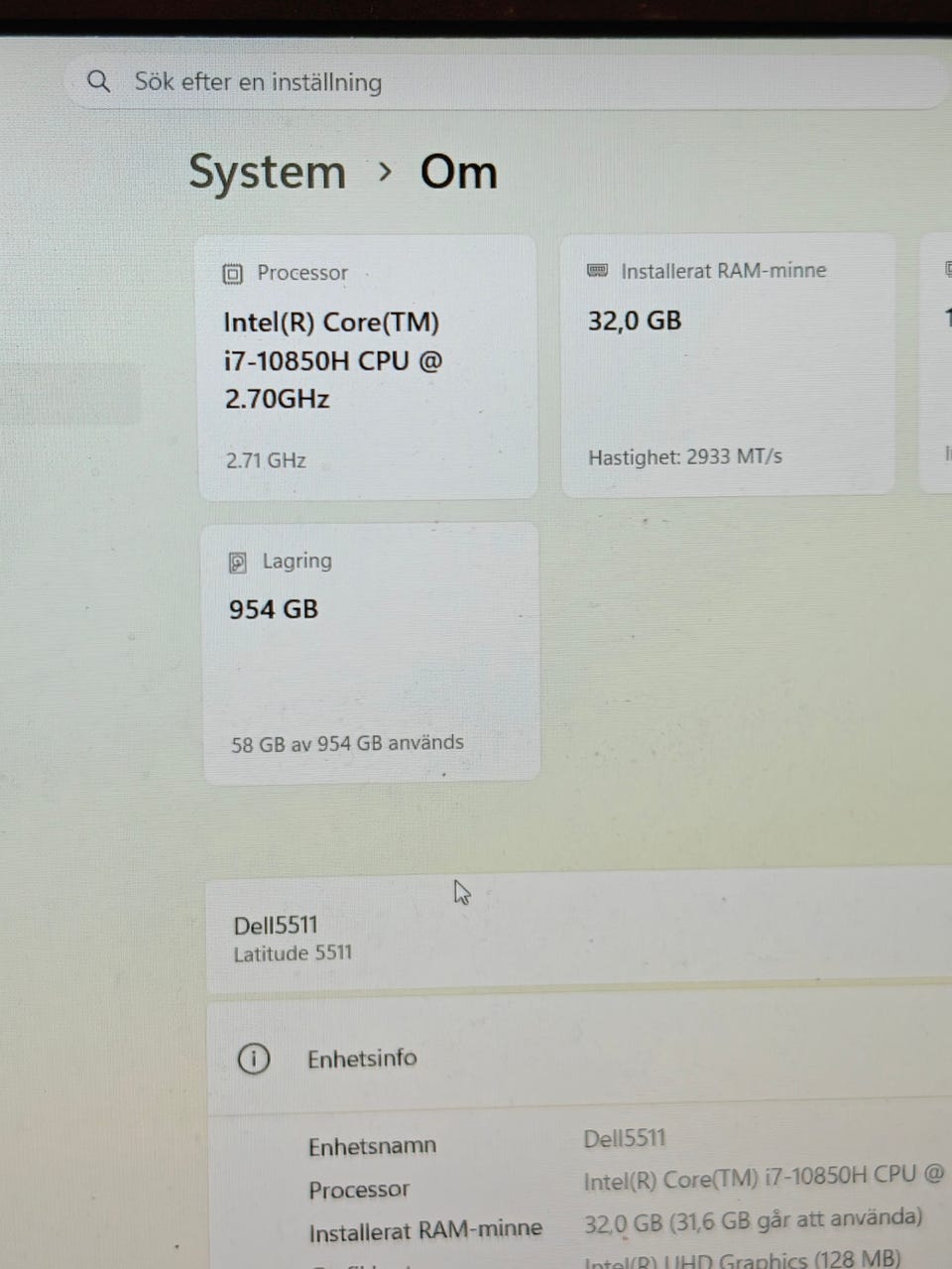Select the "32,0 GB" value in the RAM card
This screenshot has width=952, height=1269.
coord(635,320)
